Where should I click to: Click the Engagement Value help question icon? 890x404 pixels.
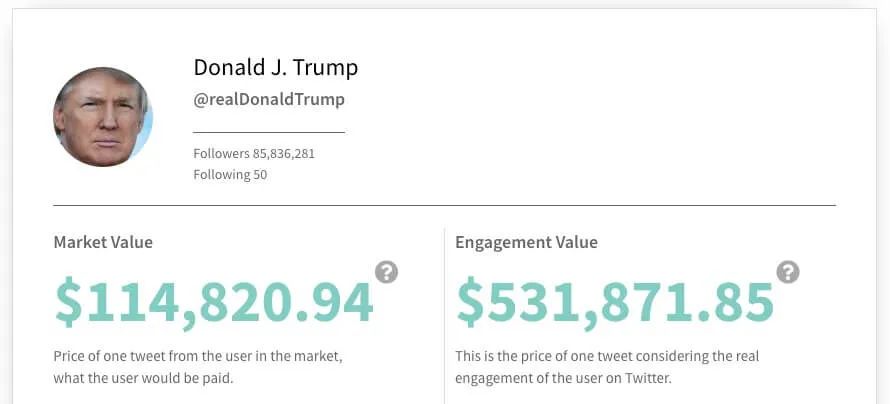[x=788, y=271]
